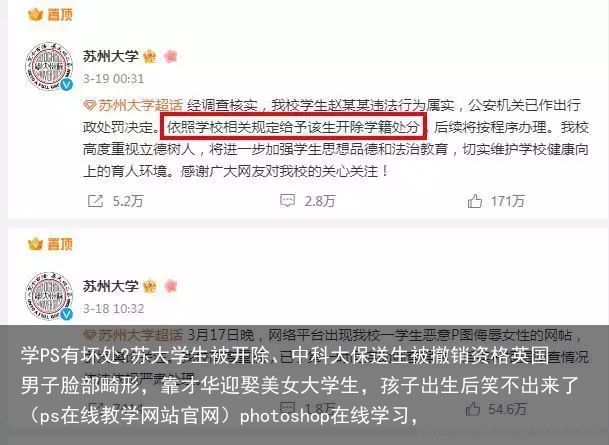Image resolution: width=609 pixels, height=445 pixels.
Task: Click the gold badge beside first 苏州大学 name
Action: [150, 57]
